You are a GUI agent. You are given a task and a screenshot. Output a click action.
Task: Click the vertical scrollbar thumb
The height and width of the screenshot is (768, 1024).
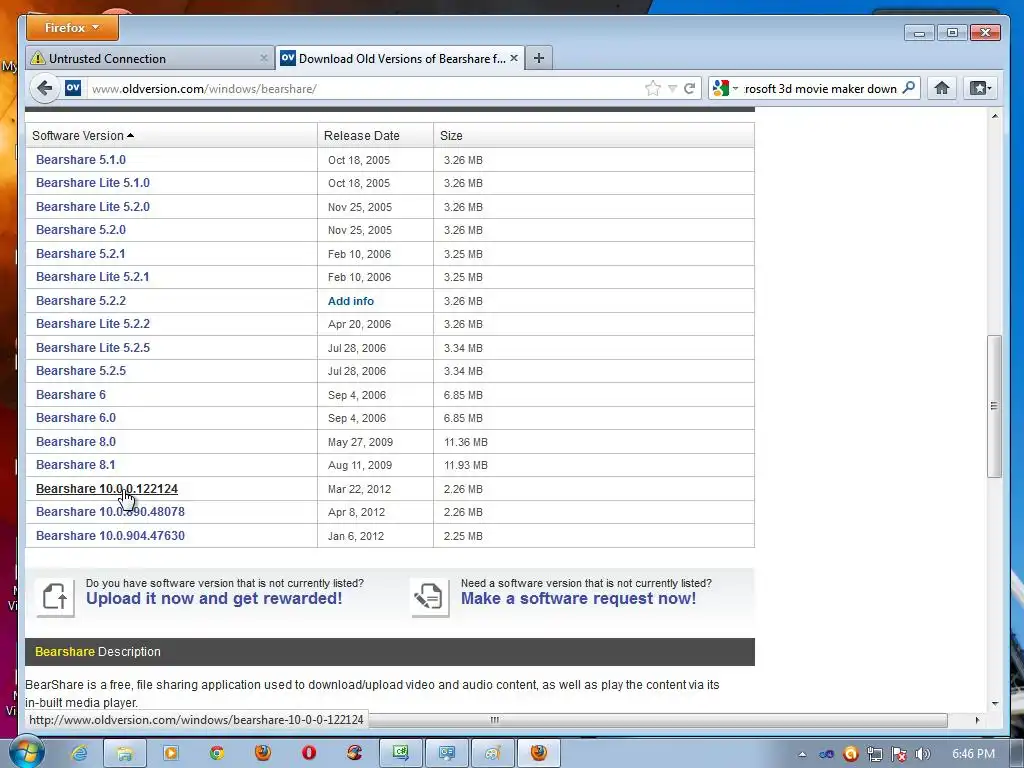click(x=994, y=406)
